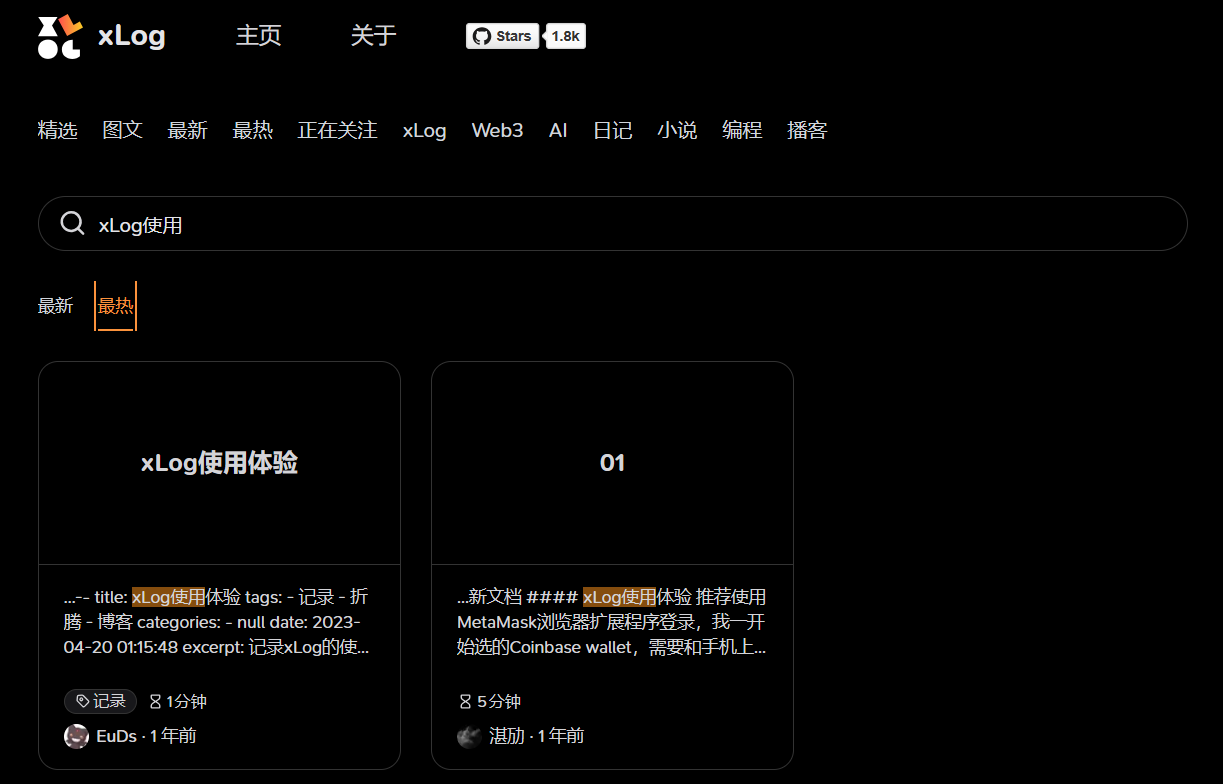Click excerpt mentioning MetaMask浏览器扩展程序
1223x784 pixels.
coord(612,622)
